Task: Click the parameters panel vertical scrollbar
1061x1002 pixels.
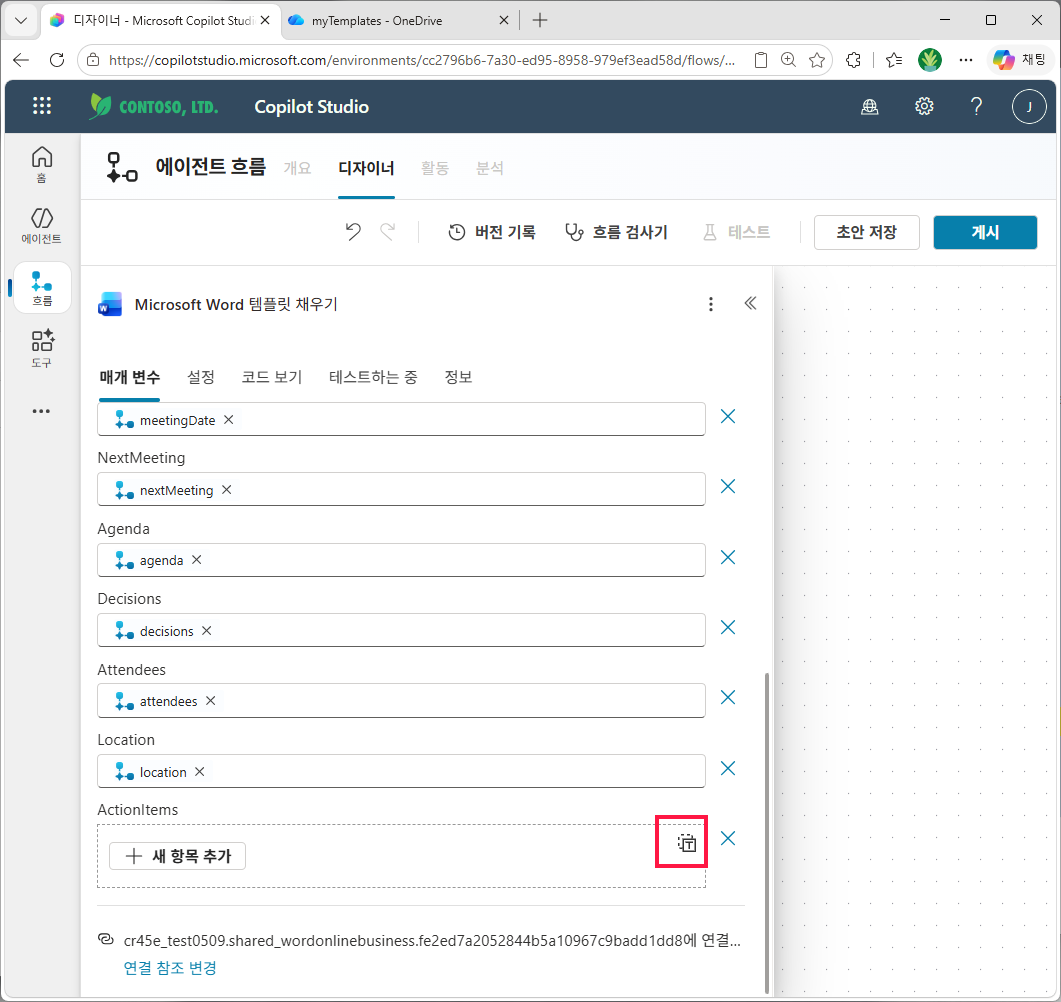Action: [767, 832]
